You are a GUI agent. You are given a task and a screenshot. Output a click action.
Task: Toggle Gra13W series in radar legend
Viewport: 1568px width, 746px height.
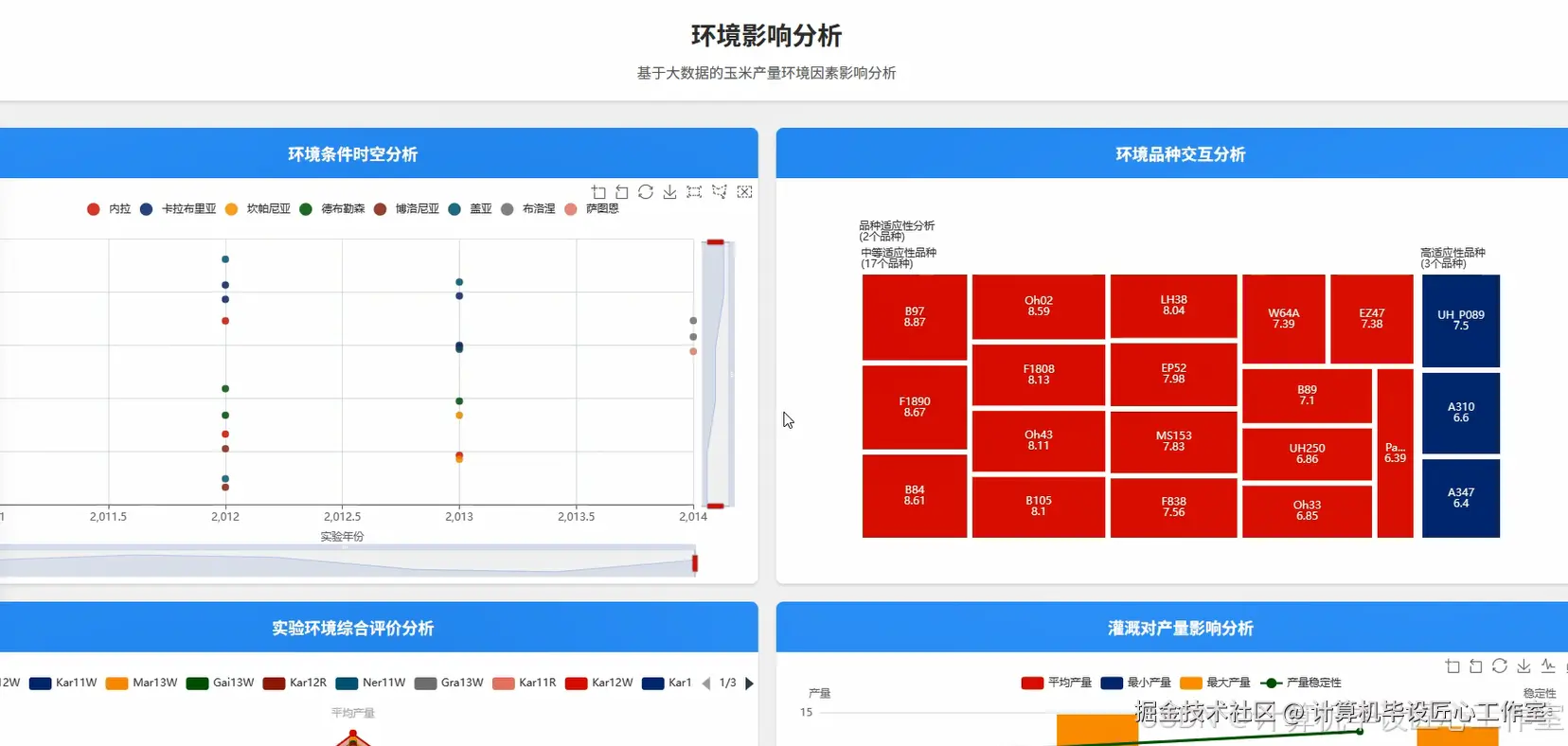[x=450, y=683]
